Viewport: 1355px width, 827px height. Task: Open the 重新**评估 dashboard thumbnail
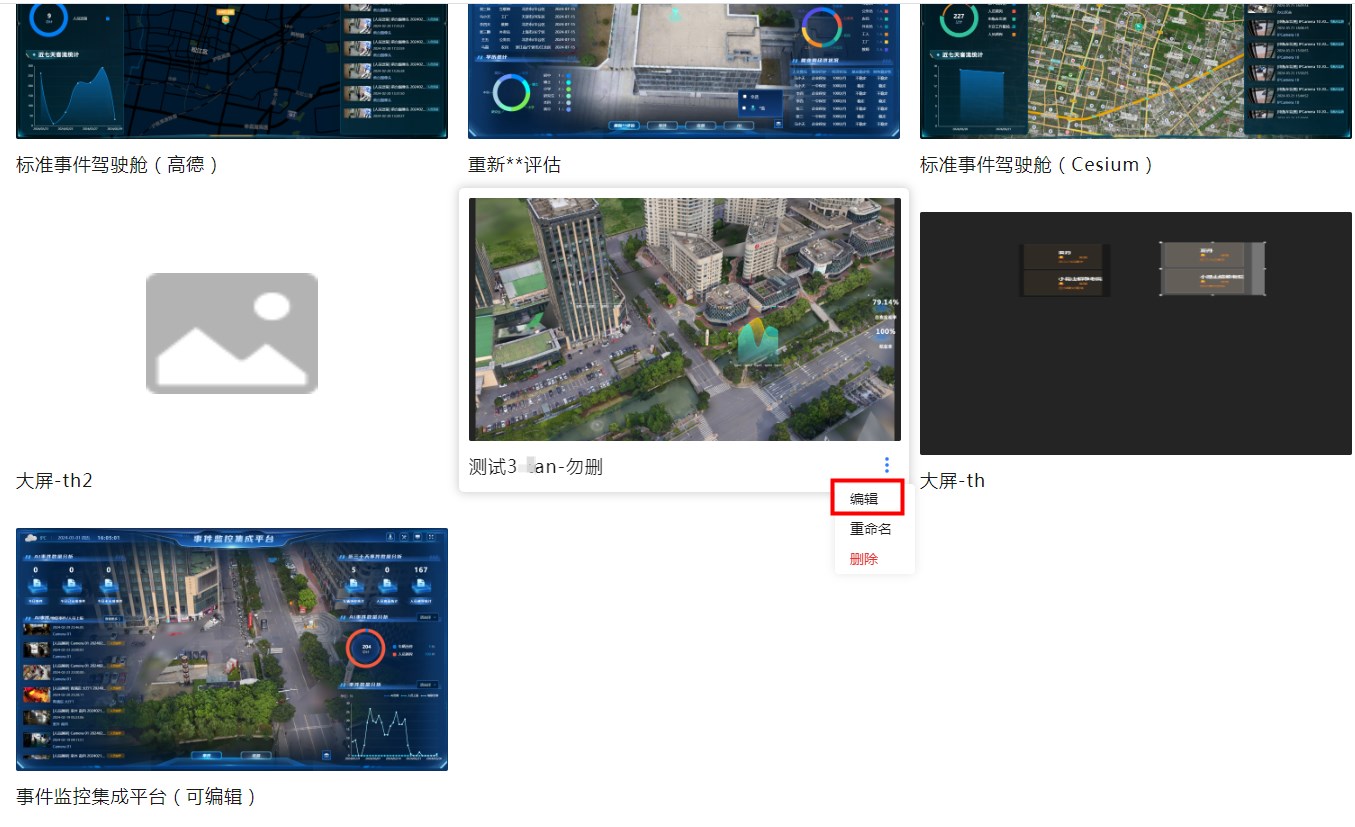(x=684, y=70)
